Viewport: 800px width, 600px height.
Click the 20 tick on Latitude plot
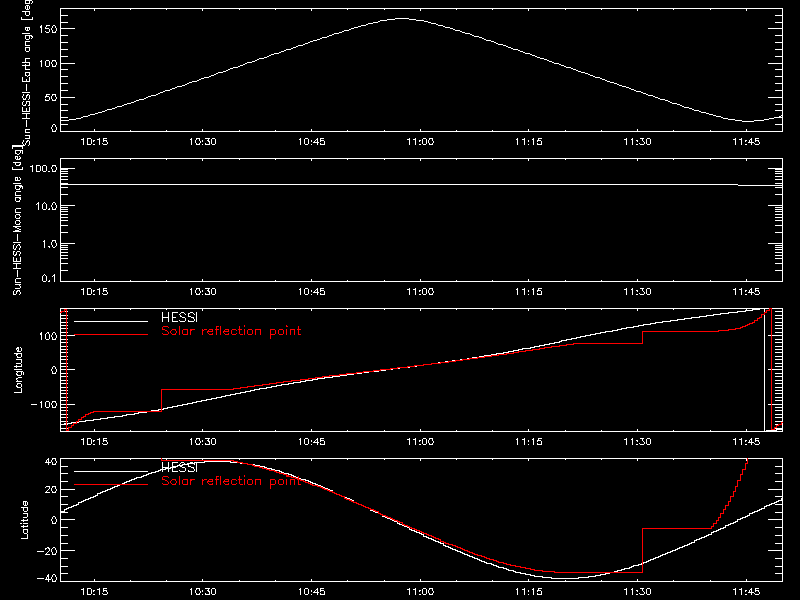point(51,490)
